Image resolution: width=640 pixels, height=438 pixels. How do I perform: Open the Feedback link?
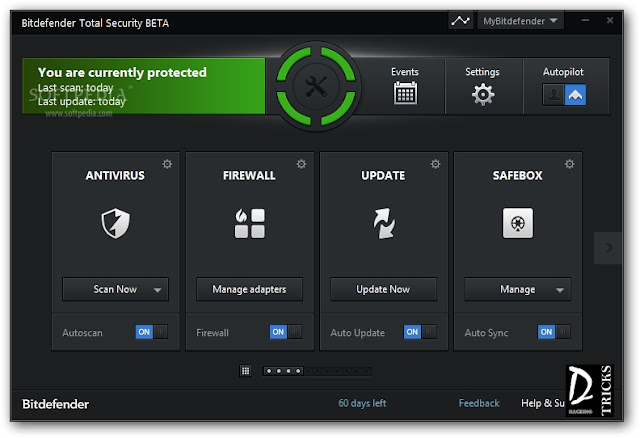479,403
